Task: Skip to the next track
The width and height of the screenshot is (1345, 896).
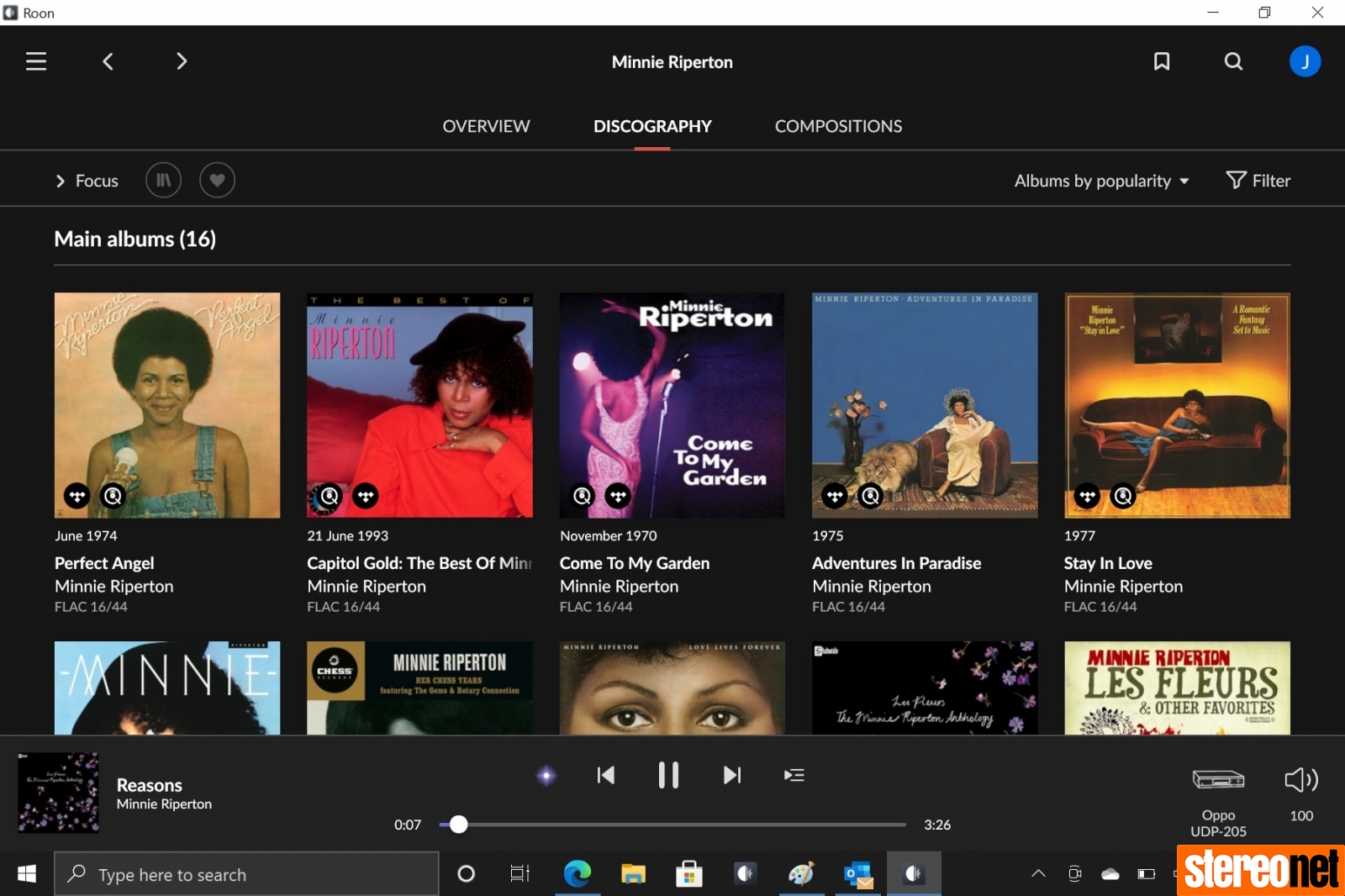Action: 732,775
